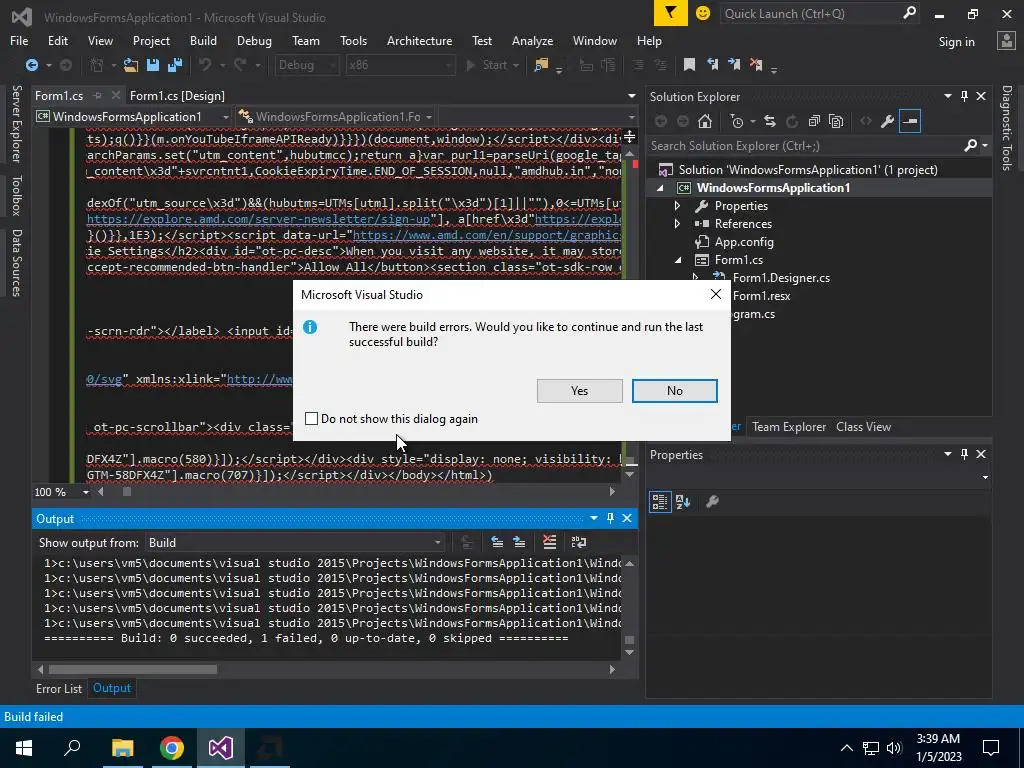
Task: Click the Find in Files toolbar icon
Action: pyautogui.click(x=541, y=65)
